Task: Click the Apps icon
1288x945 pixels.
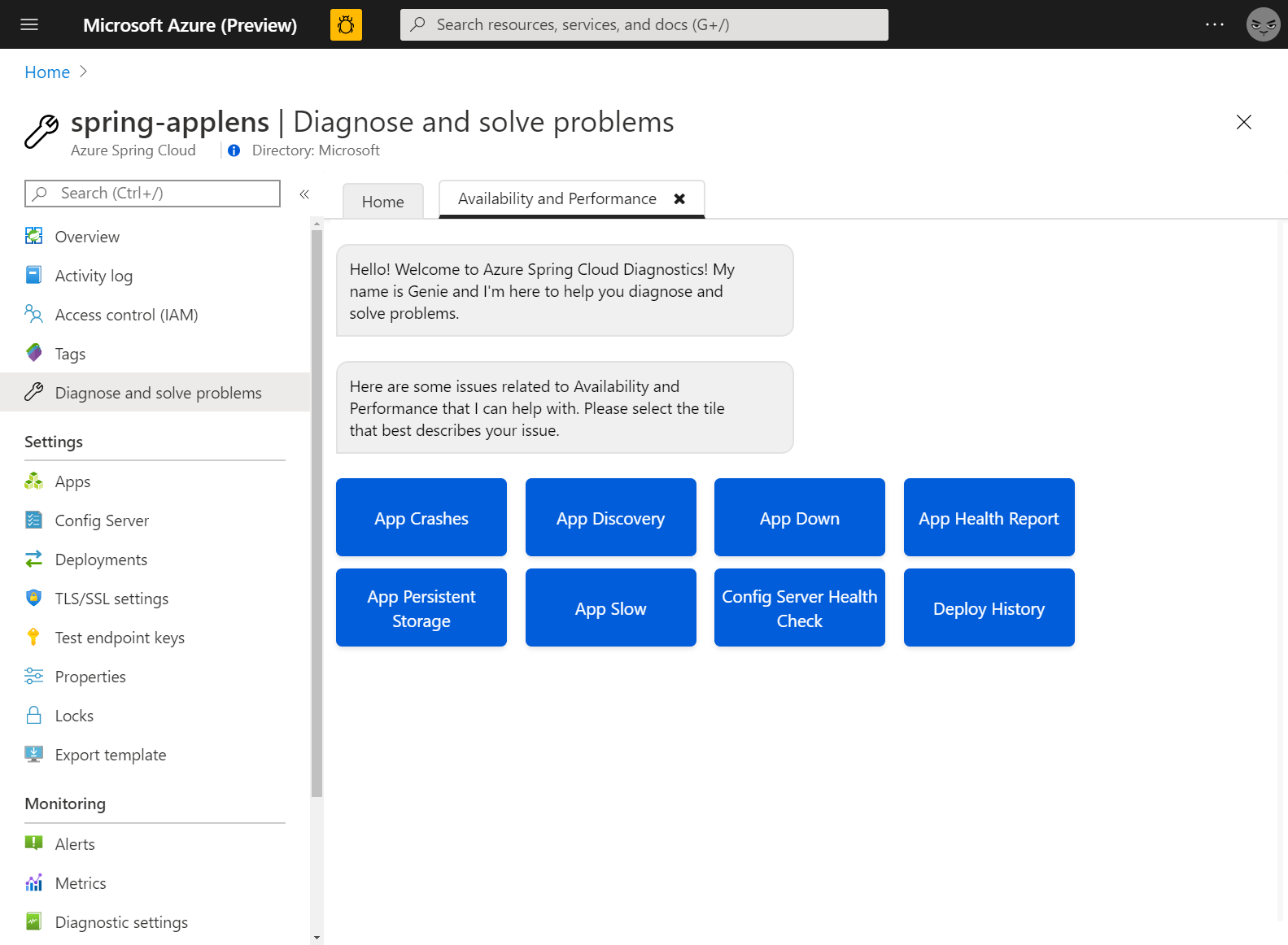Action: 33,481
